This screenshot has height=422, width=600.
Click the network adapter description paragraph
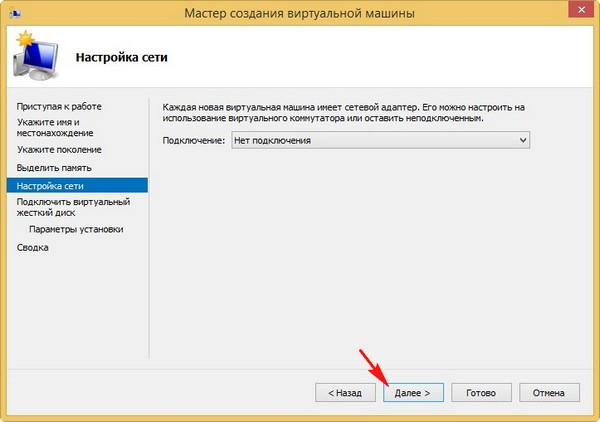343,112
